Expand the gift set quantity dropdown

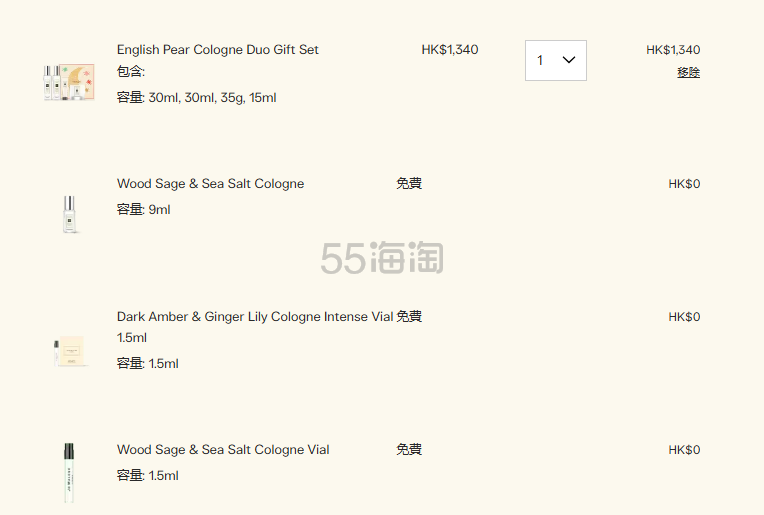556,60
